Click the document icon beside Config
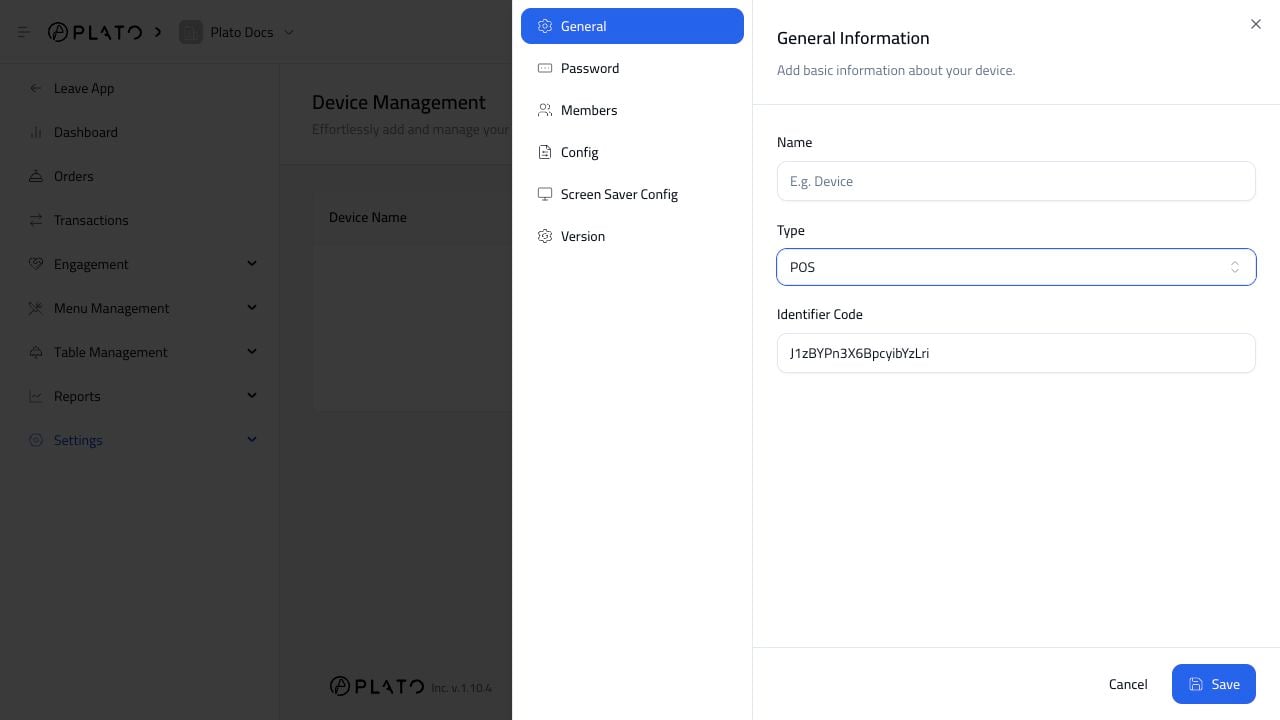The image size is (1280, 720). point(545,152)
